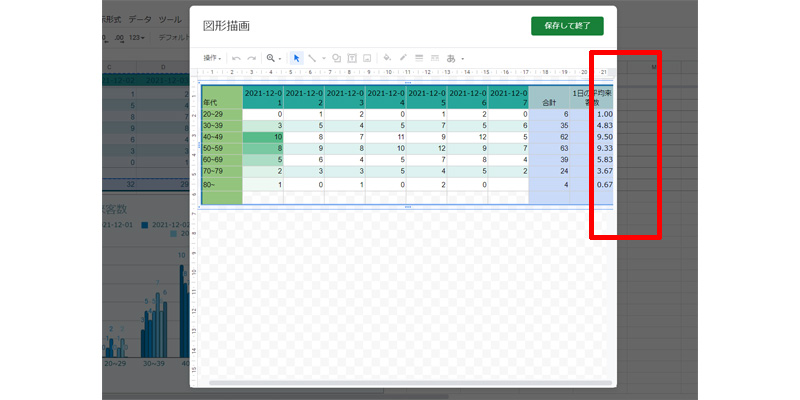The image size is (800, 400).
Task: Open the データ menu in the background spreadsheet
Action: click(x=140, y=19)
